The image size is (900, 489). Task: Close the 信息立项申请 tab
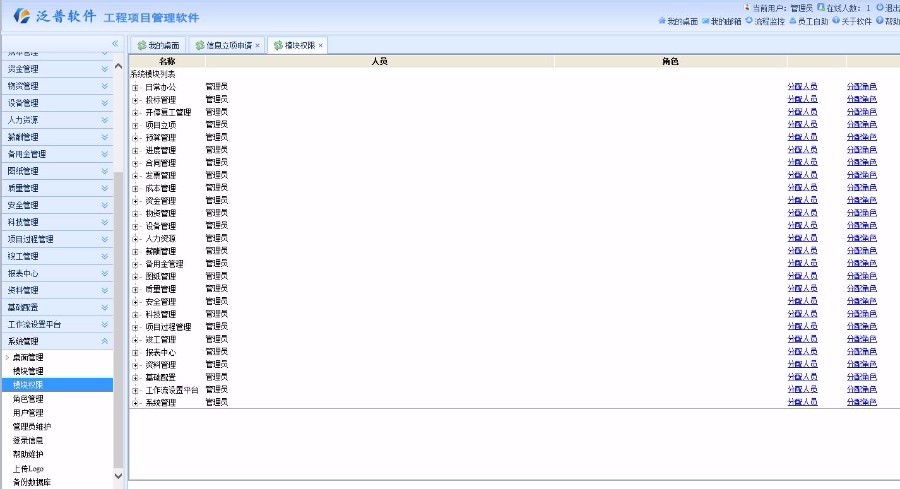tap(258, 45)
